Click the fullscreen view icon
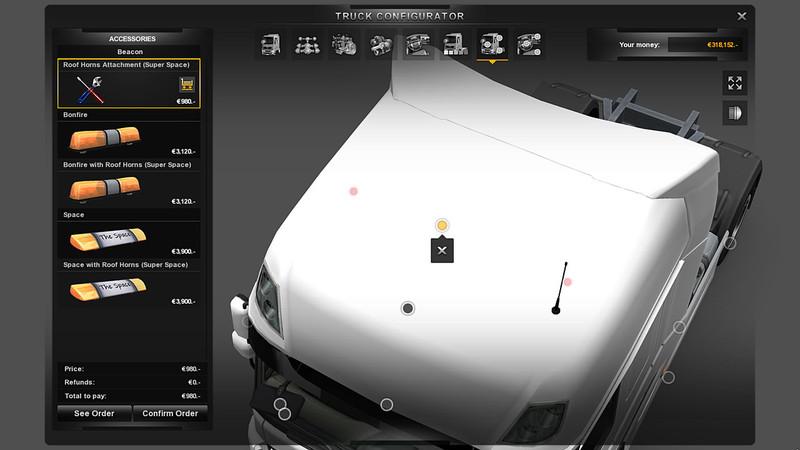 click(x=735, y=83)
